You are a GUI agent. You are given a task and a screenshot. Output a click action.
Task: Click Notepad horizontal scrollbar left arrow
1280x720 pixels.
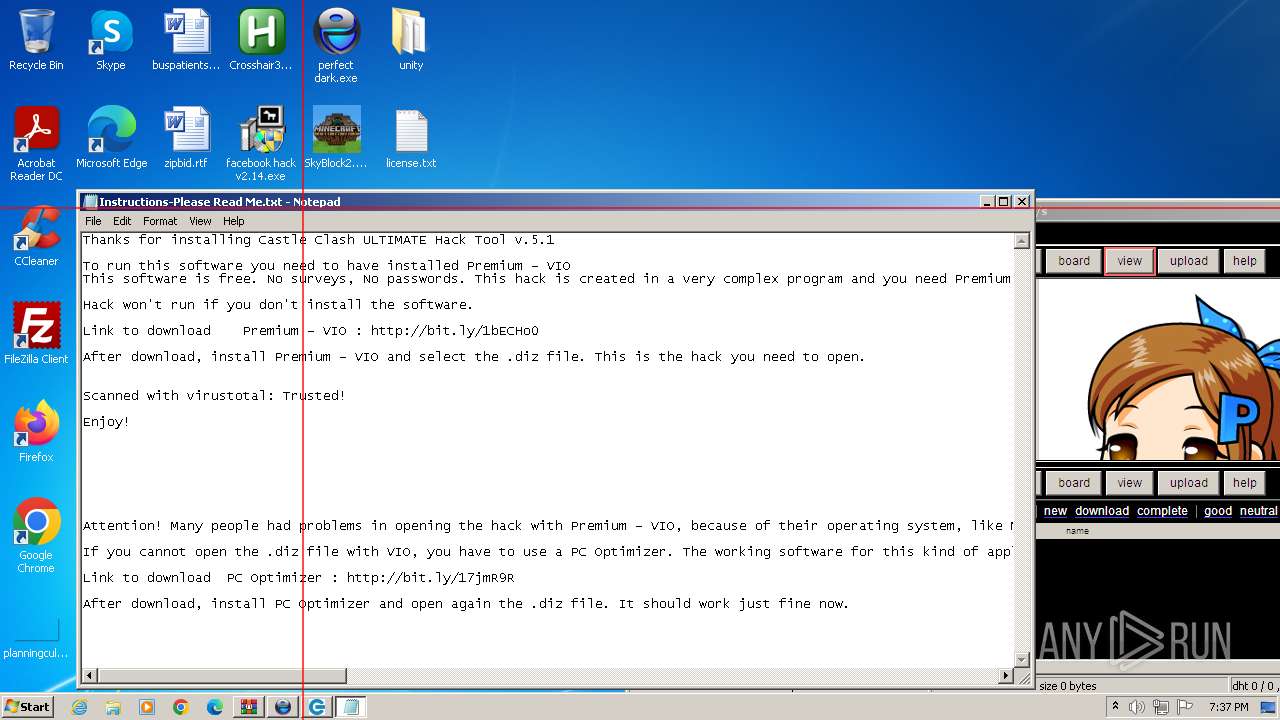90,676
